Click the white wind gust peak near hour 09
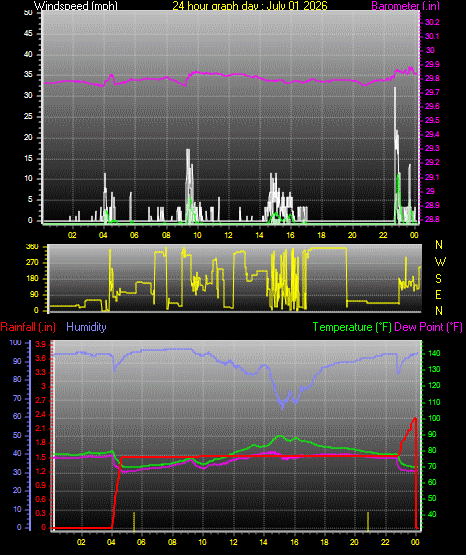Screen dimensions: 466x555 click(188, 151)
